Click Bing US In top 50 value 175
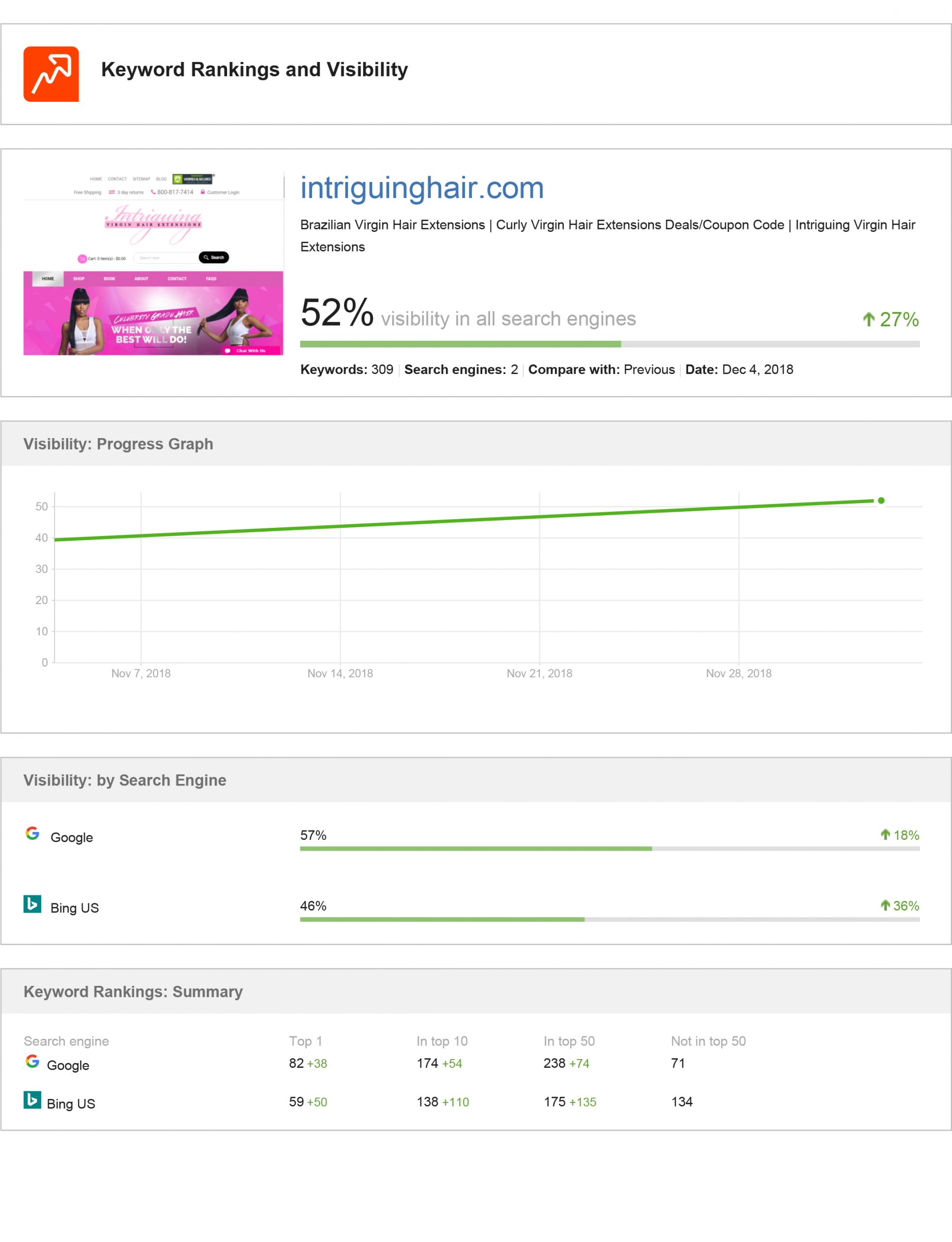This screenshot has height=1242, width=952. tap(555, 1102)
